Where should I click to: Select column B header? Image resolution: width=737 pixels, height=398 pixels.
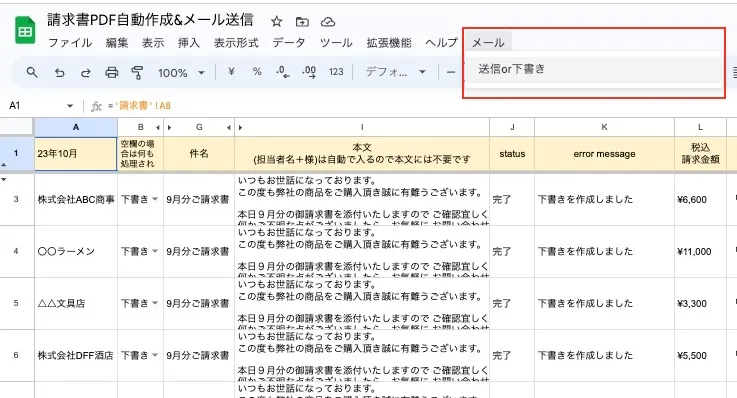pos(141,127)
